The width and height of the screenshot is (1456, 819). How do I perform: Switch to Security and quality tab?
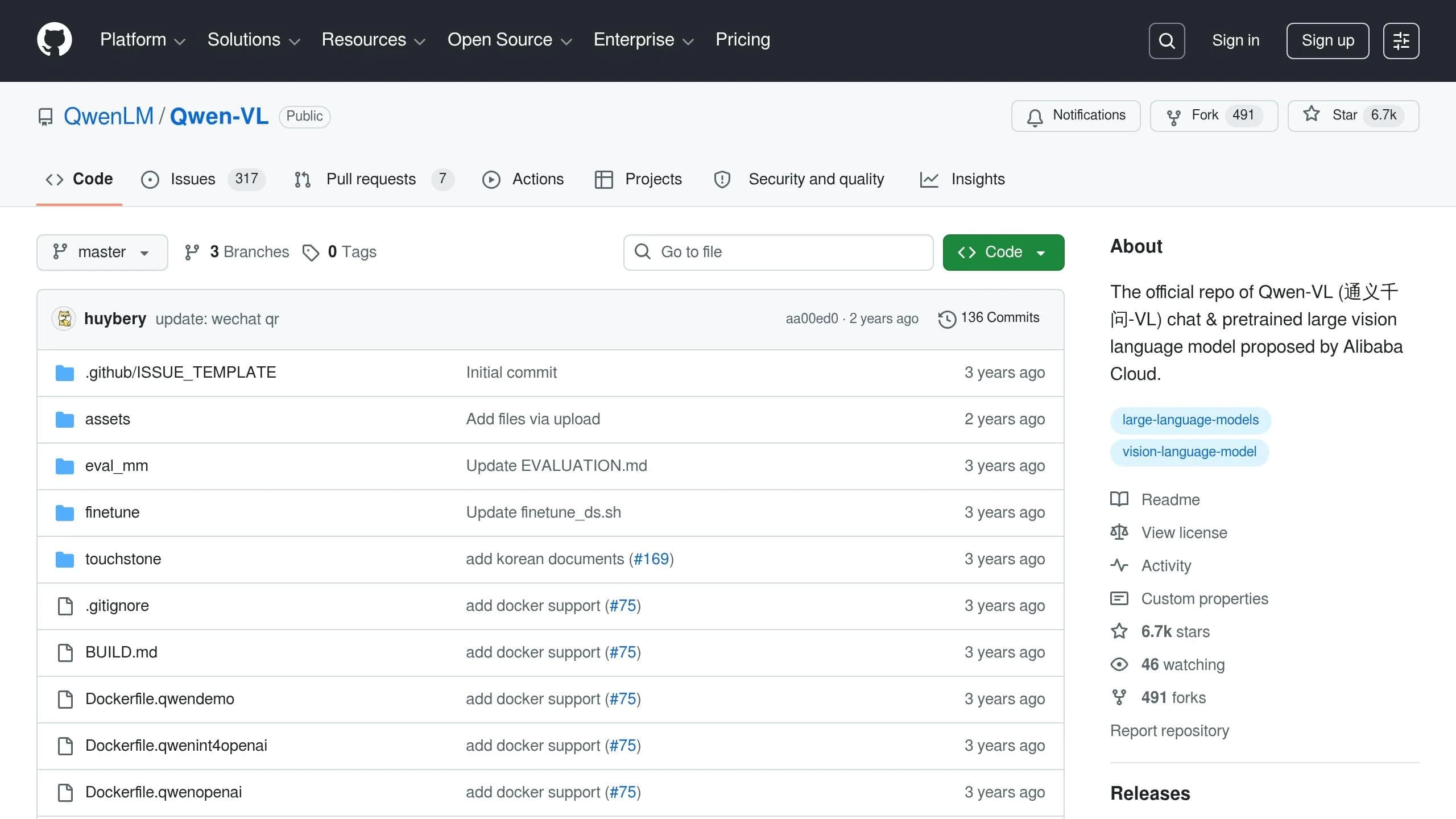tap(799, 179)
